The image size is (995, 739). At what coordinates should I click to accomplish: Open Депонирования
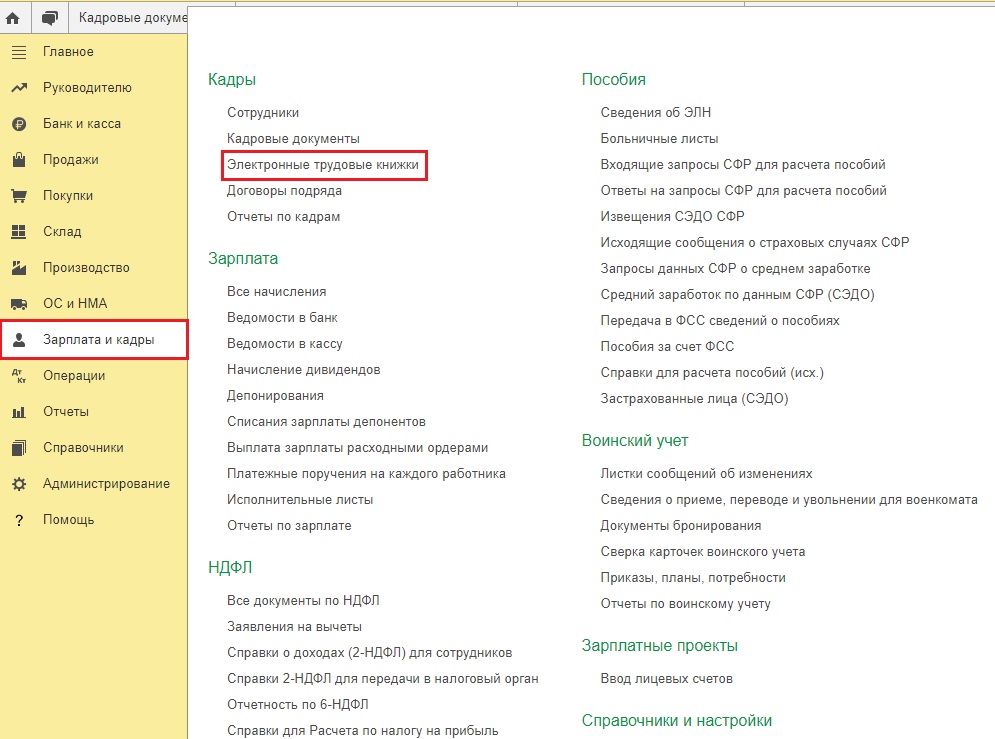[275, 395]
